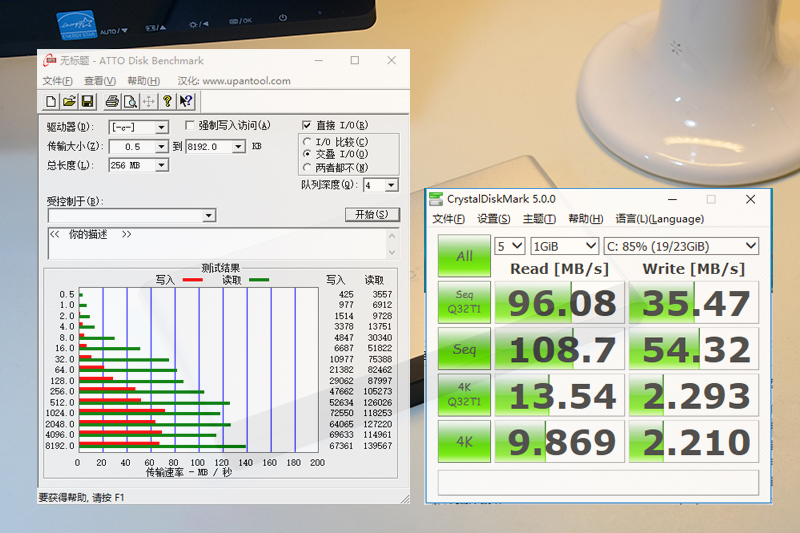The width and height of the screenshot is (800, 533).
Task: Open the 驱动器 drive dropdown
Action: (x=162, y=127)
